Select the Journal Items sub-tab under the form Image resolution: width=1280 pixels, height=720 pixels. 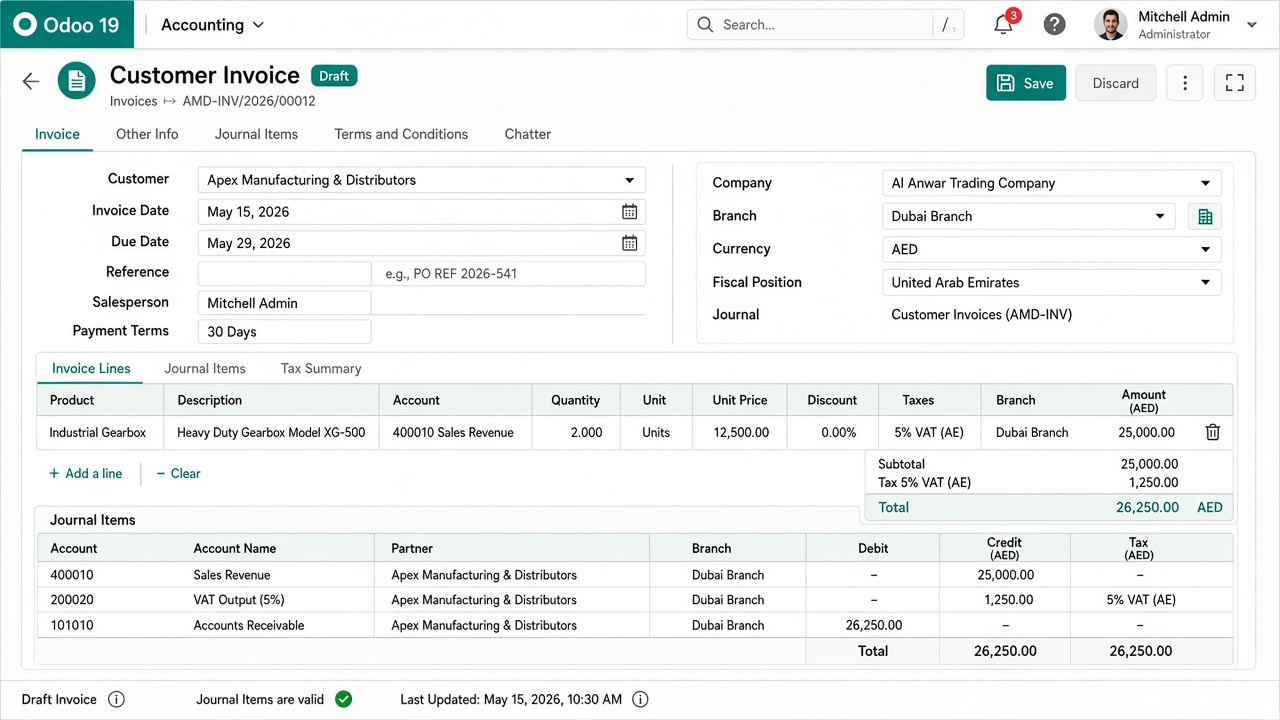(x=205, y=368)
